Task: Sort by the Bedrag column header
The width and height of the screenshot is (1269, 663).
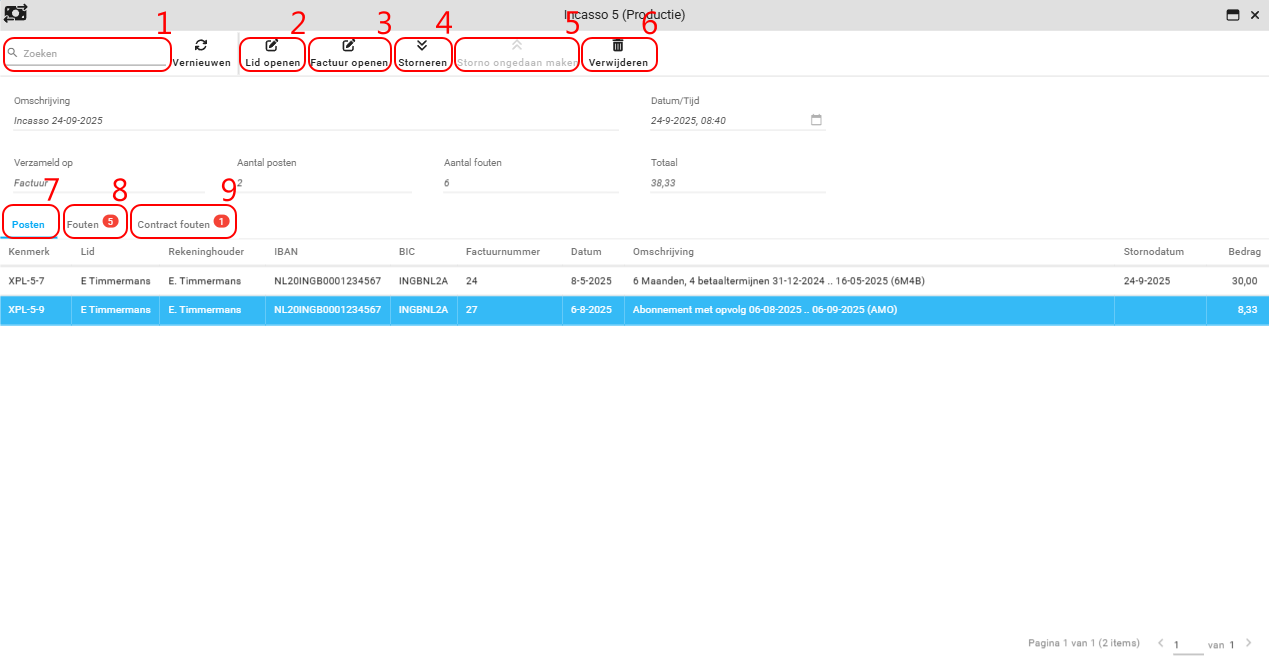Action: [x=1244, y=252]
